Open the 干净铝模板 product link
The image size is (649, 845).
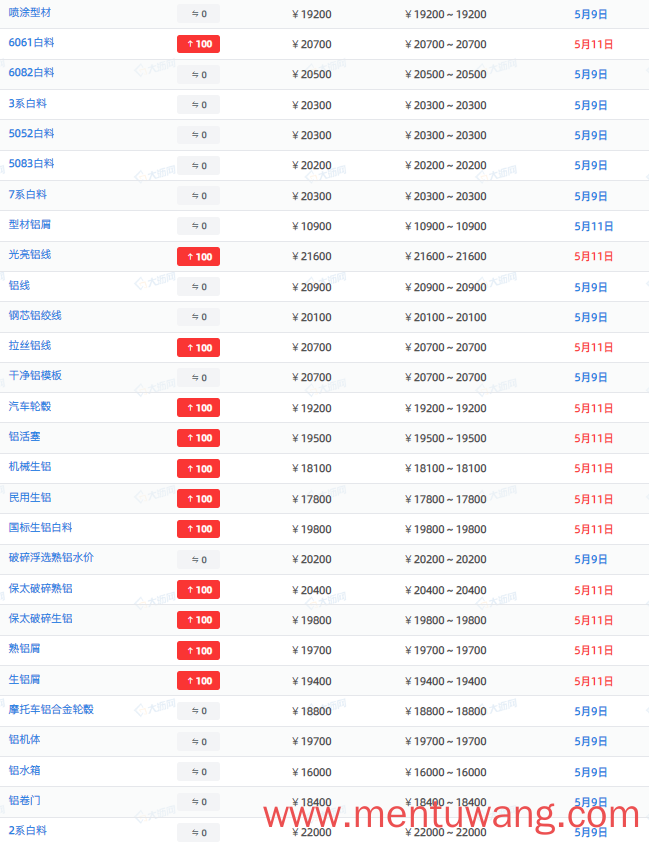pyautogui.click(x=35, y=376)
